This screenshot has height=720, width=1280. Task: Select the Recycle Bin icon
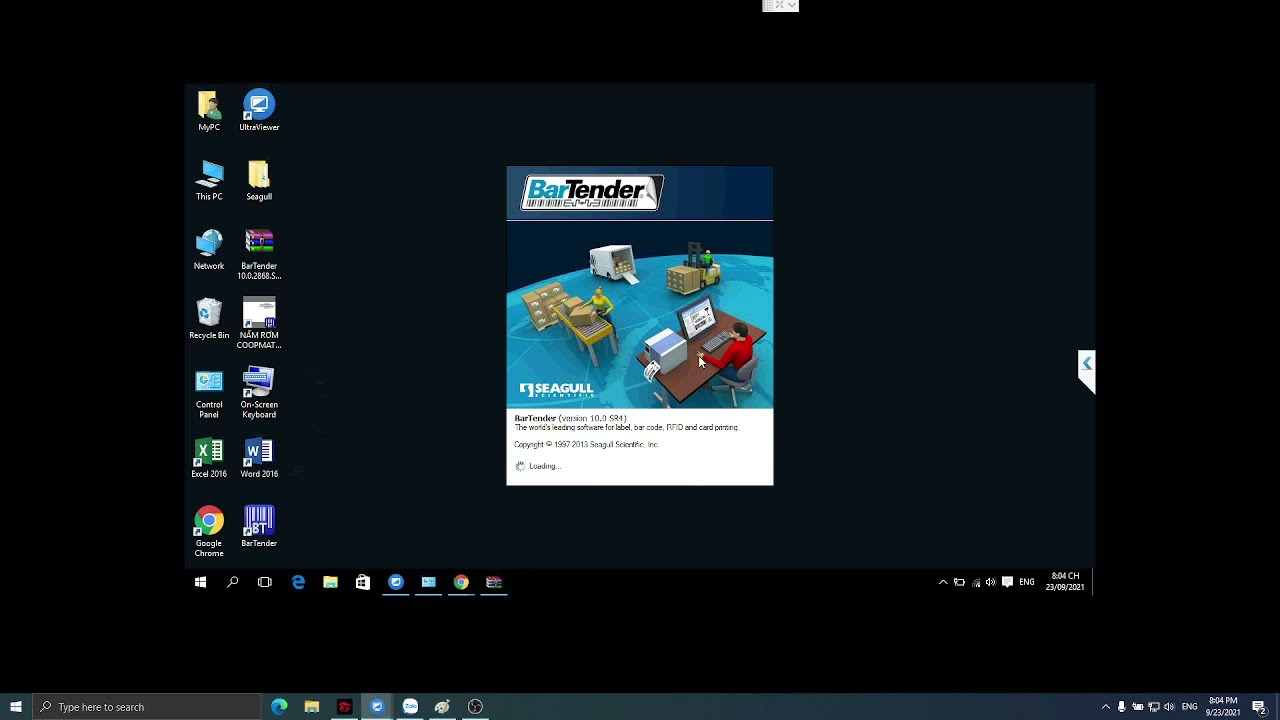tap(209, 319)
